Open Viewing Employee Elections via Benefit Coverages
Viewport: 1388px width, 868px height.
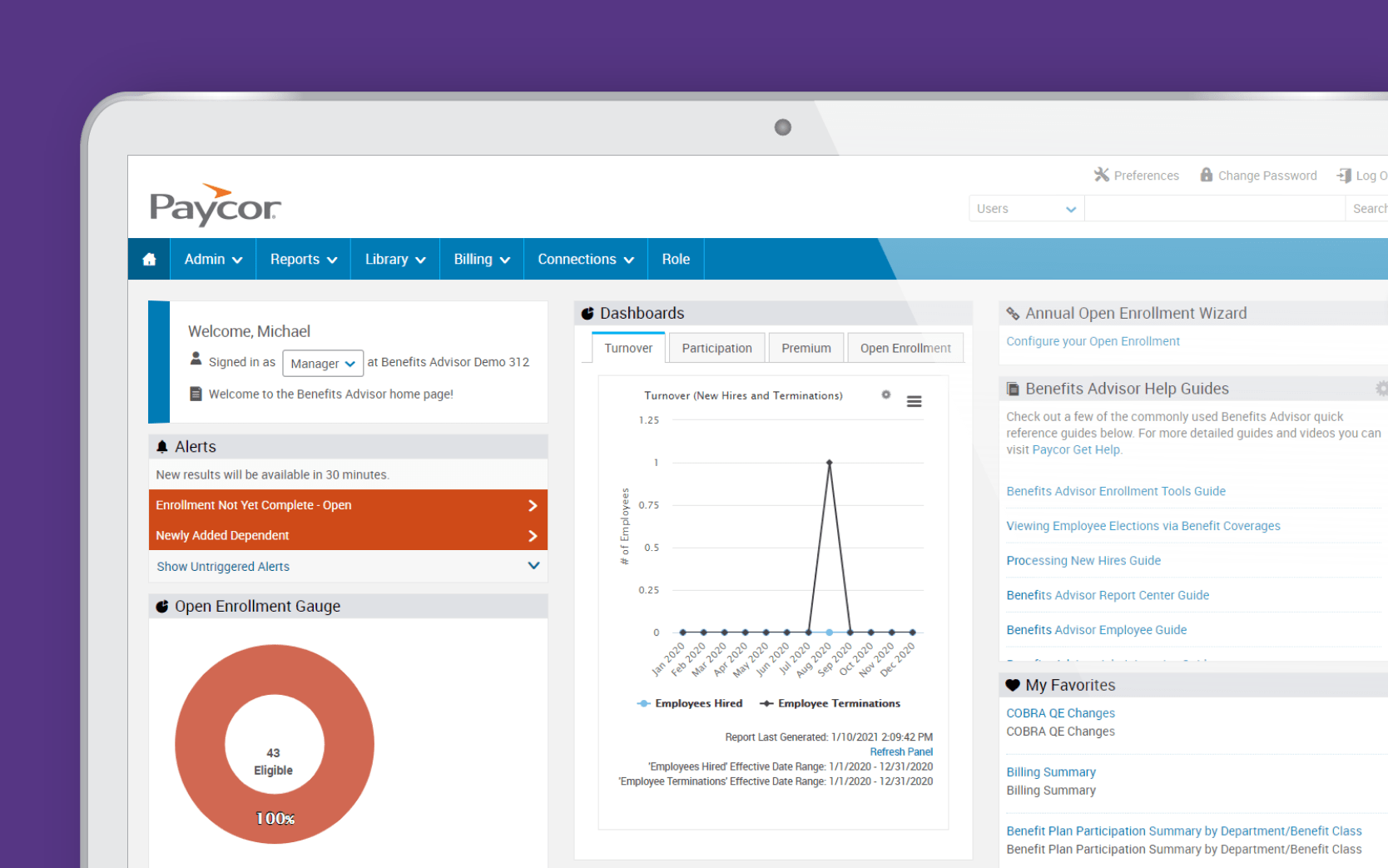coord(1143,526)
